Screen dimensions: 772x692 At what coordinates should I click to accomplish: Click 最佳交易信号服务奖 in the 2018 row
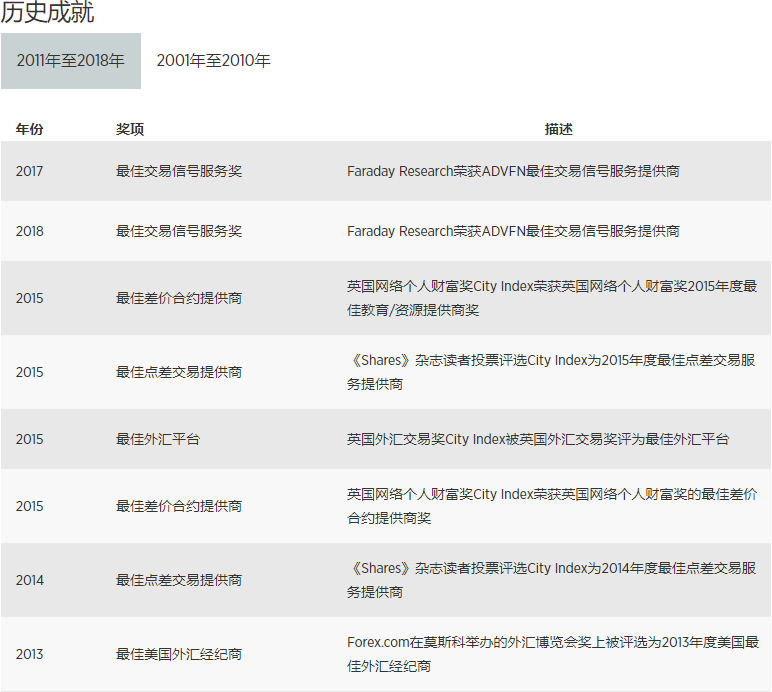[x=179, y=231]
